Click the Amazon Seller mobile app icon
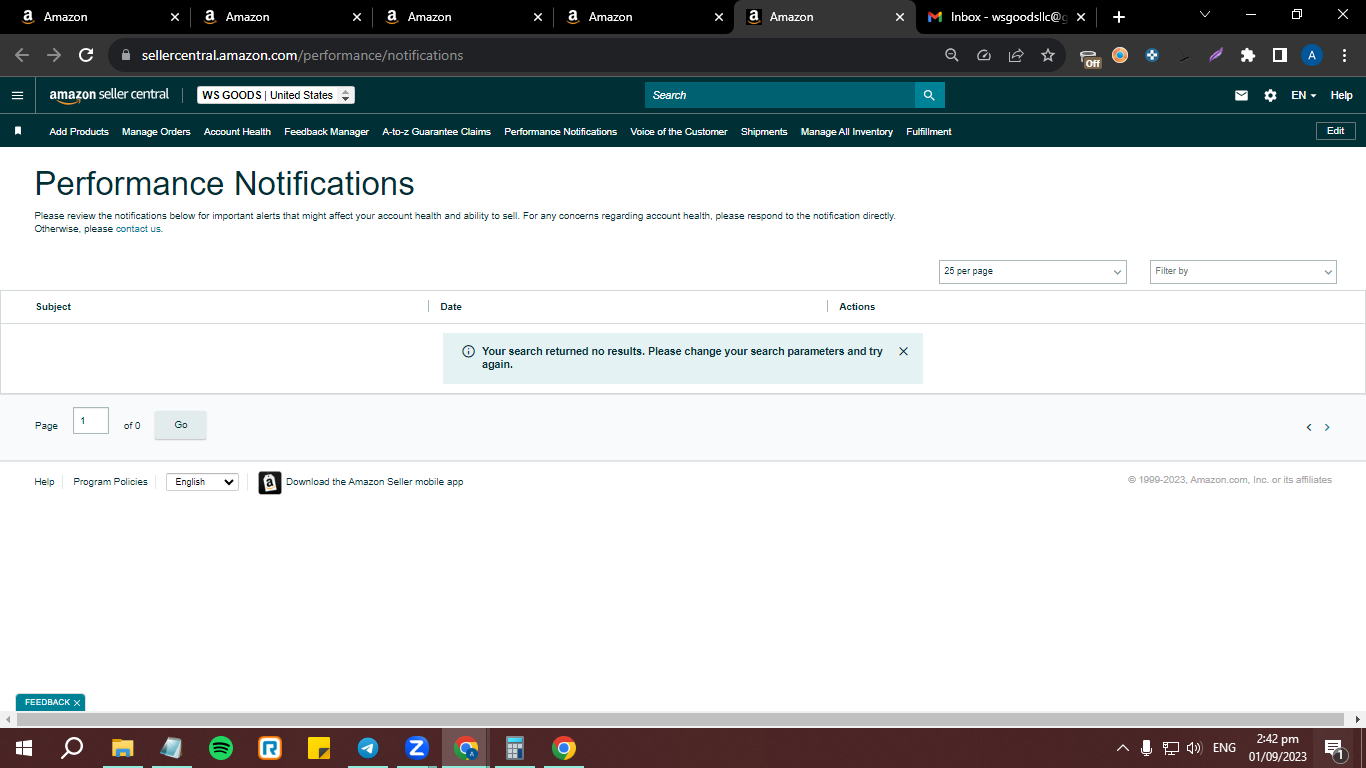This screenshot has width=1366, height=768. (270, 482)
